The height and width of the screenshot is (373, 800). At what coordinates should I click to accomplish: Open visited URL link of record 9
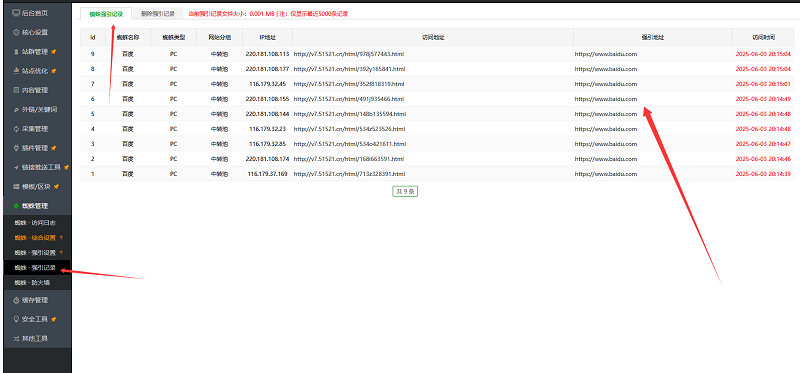349,54
